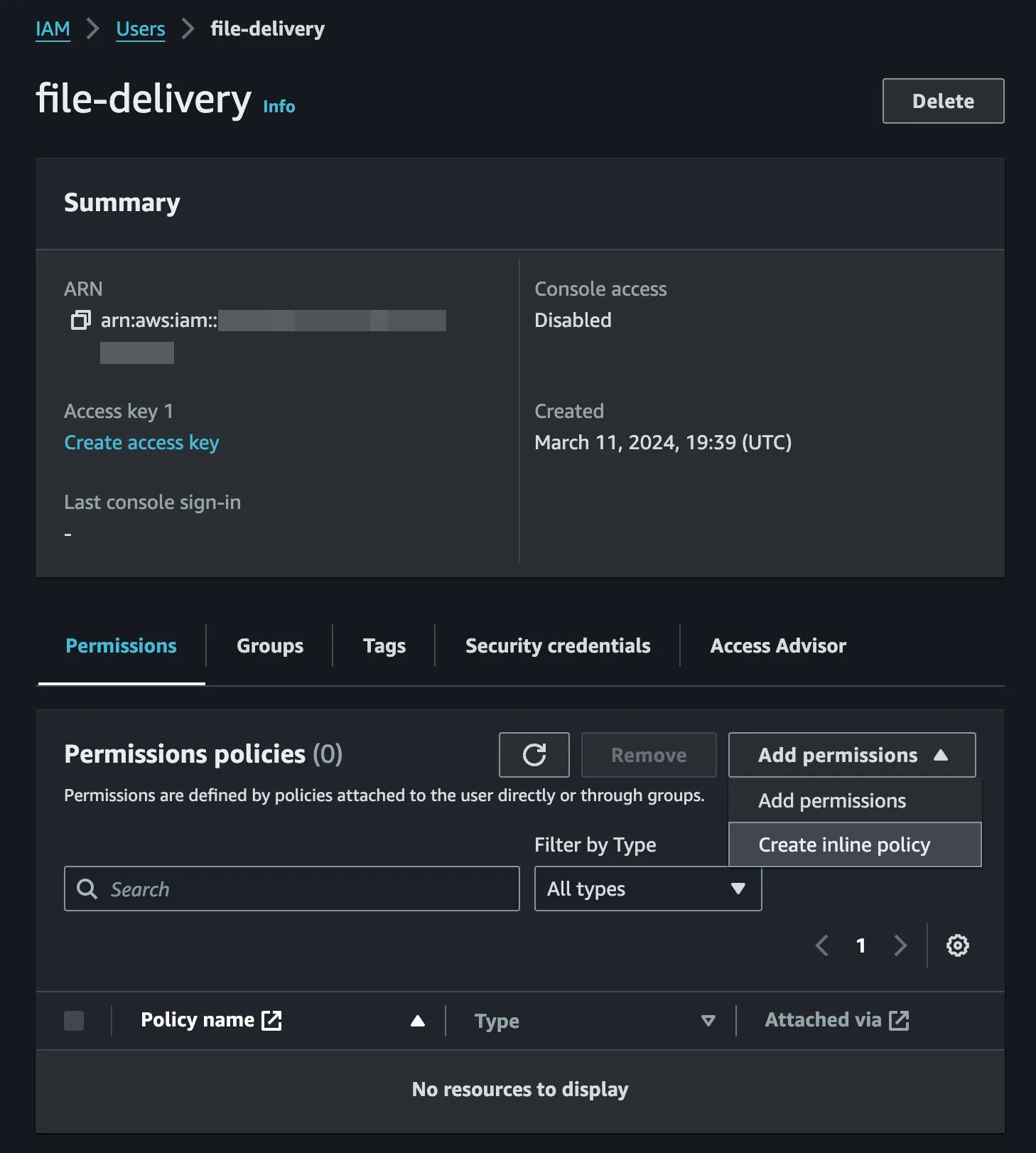Go to previous page of policies
Image resolution: width=1036 pixels, height=1153 pixels.
[x=822, y=945]
